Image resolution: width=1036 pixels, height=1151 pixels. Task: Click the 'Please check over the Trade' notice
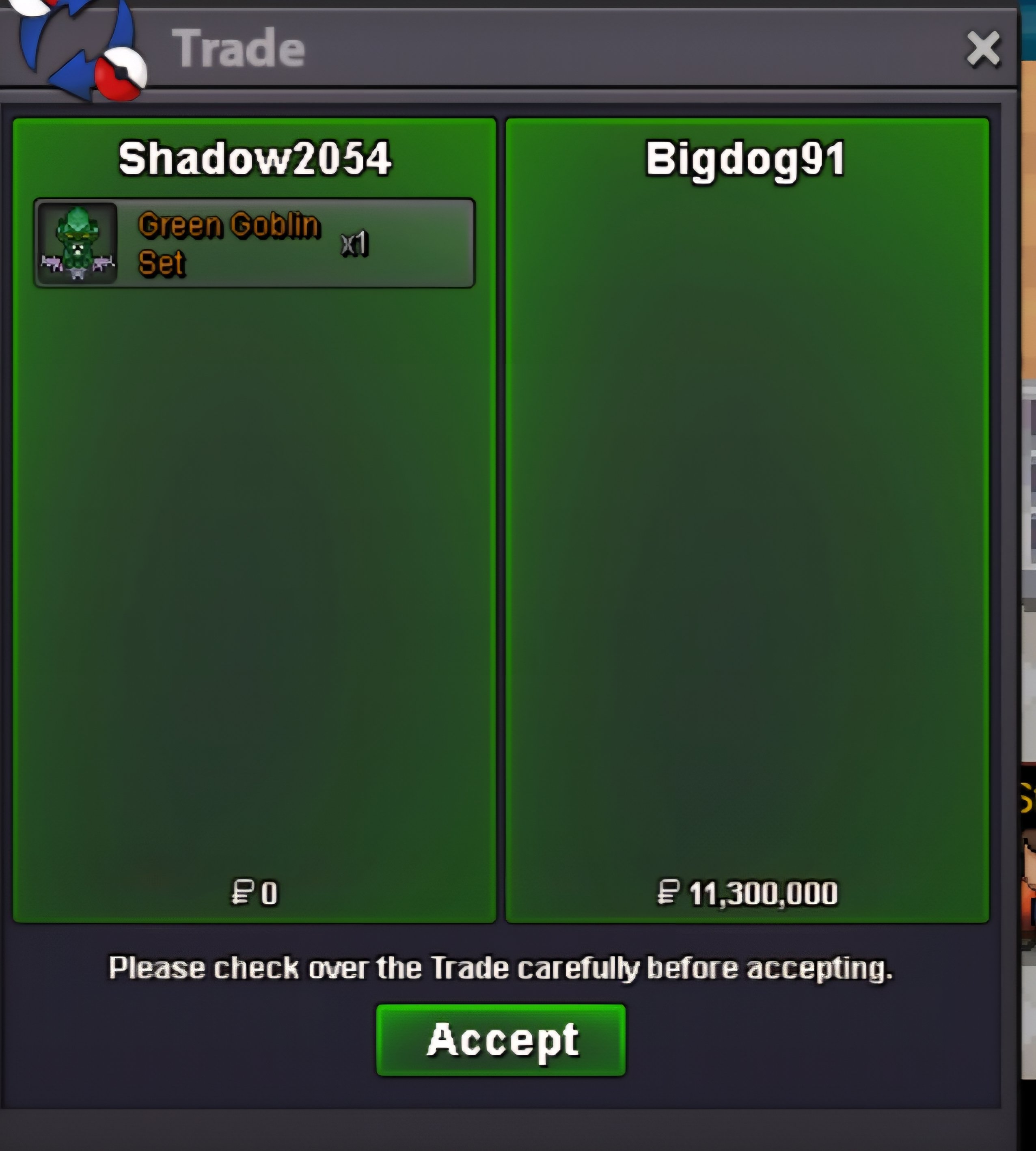(x=501, y=968)
